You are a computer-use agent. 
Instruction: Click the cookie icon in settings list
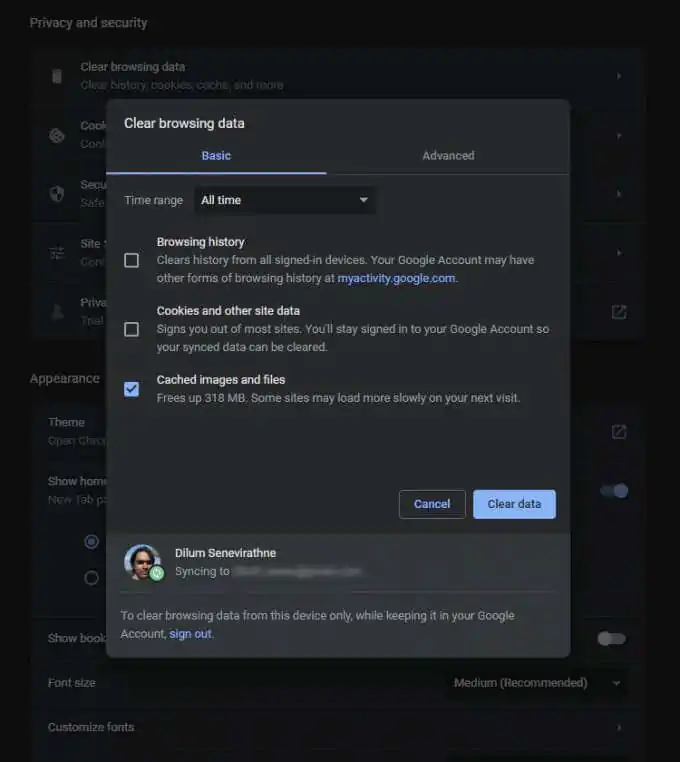point(57,136)
